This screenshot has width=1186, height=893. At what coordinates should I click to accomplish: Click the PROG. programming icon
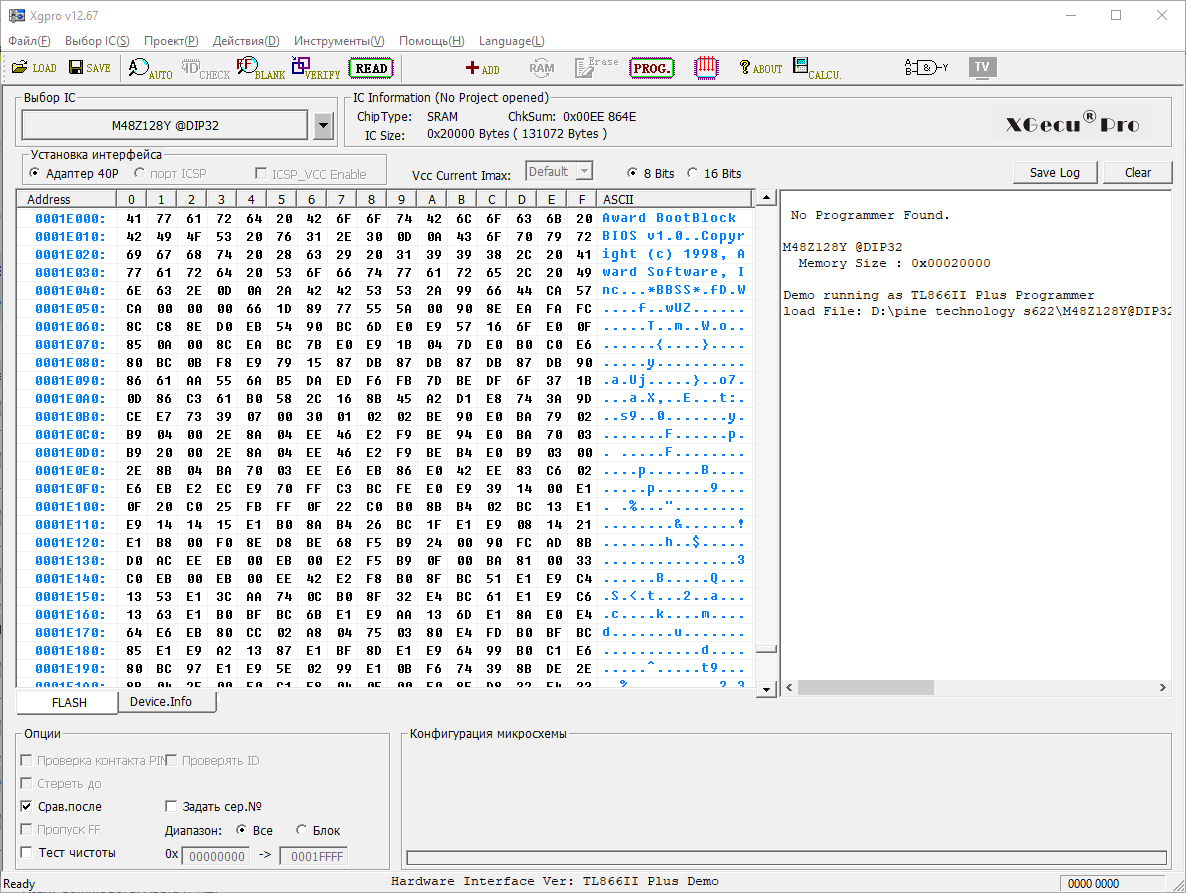click(x=651, y=68)
